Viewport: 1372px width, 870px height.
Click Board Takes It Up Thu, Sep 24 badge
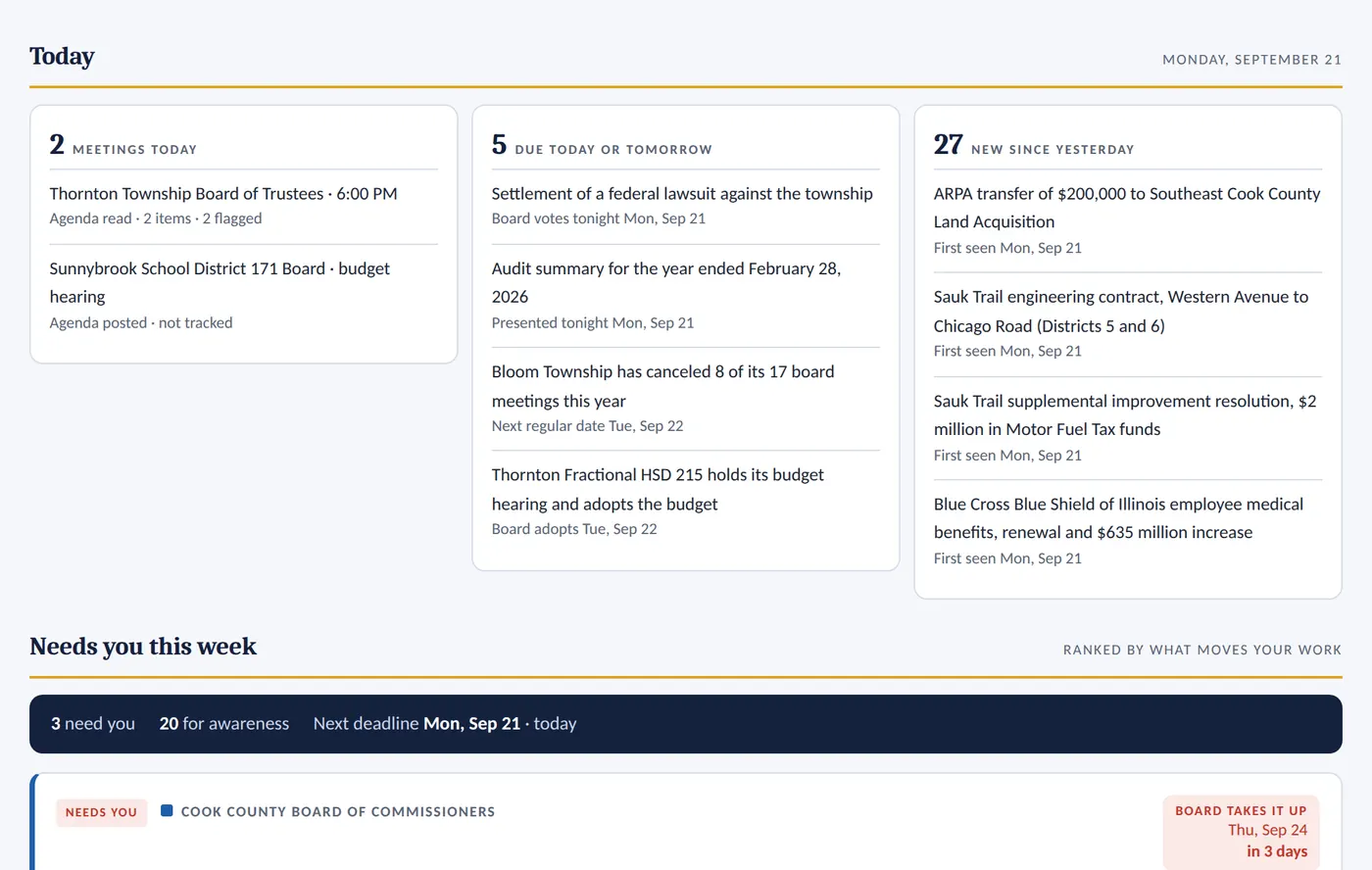point(1241,831)
